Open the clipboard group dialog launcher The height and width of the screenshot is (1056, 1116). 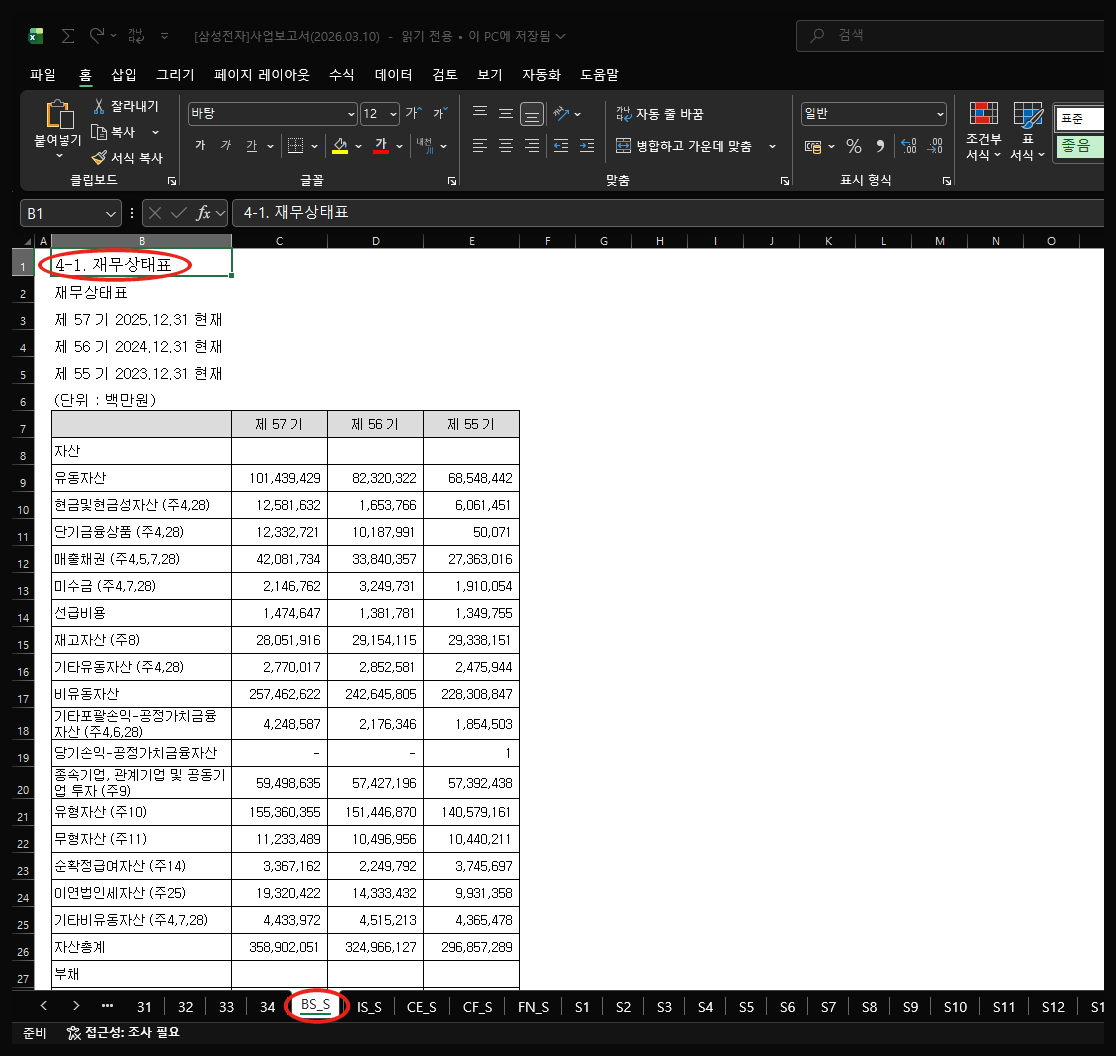172,181
